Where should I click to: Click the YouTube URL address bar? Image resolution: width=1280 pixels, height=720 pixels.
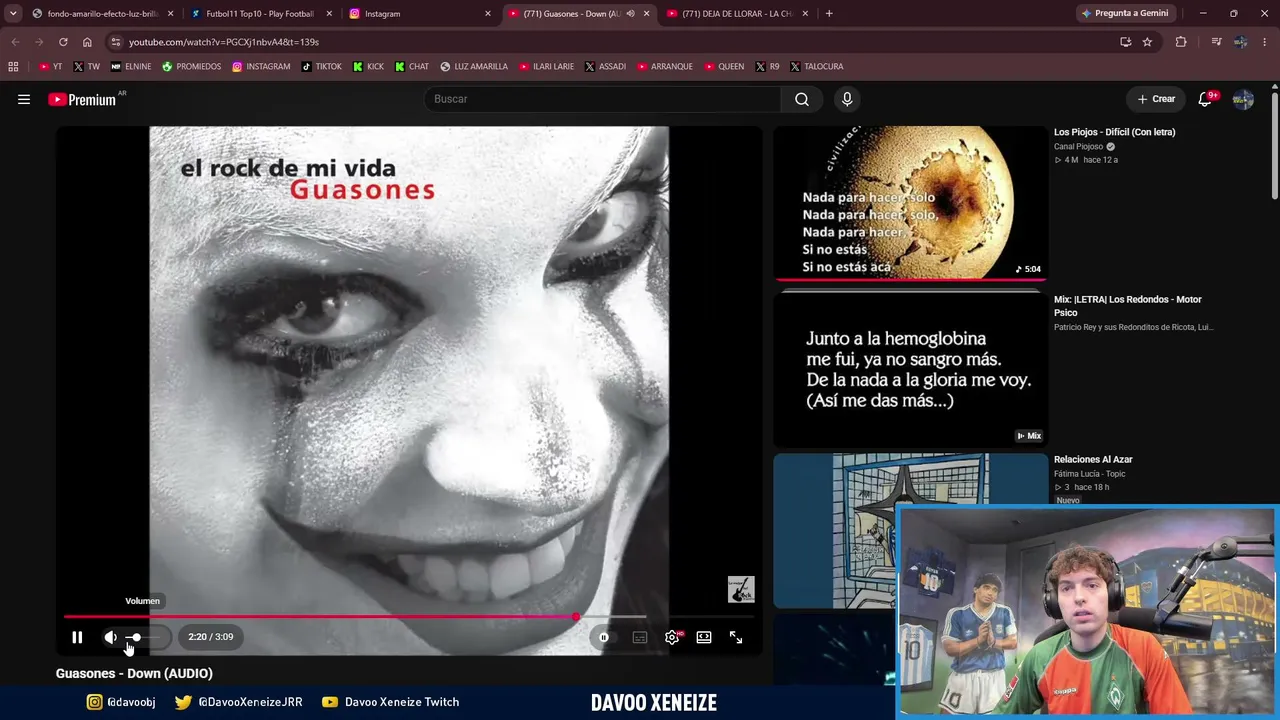[610, 42]
